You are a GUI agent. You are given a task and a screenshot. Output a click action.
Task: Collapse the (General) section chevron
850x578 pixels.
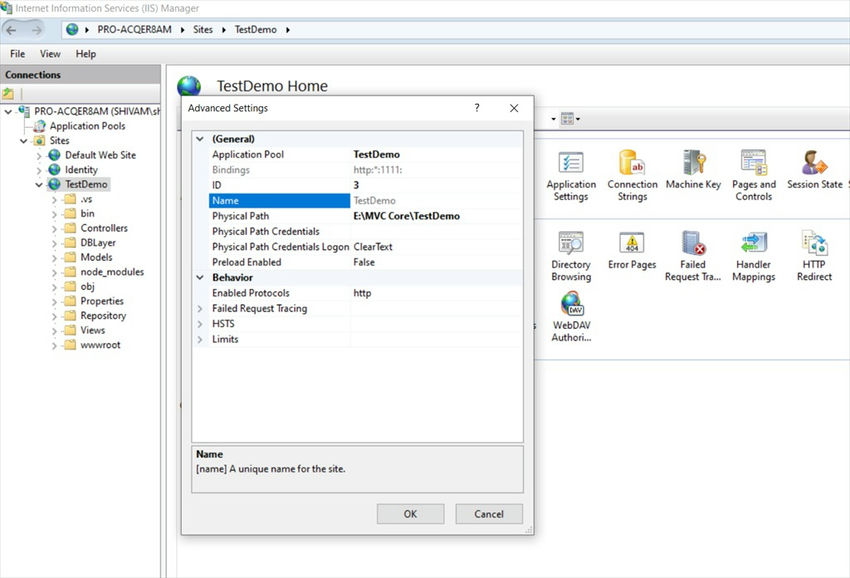tap(200, 139)
